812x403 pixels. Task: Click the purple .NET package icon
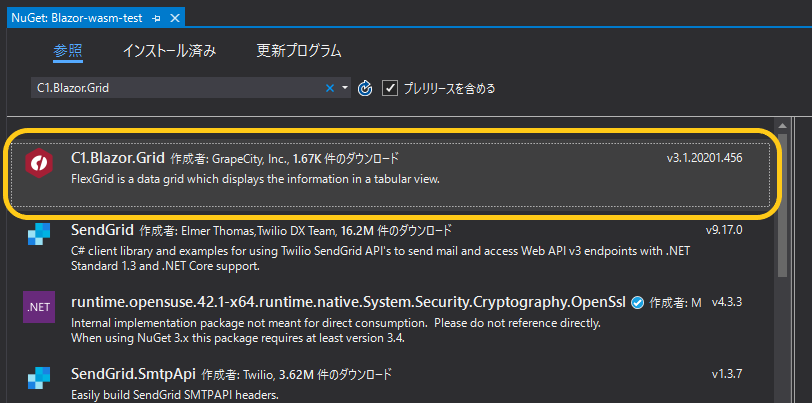pos(39,307)
